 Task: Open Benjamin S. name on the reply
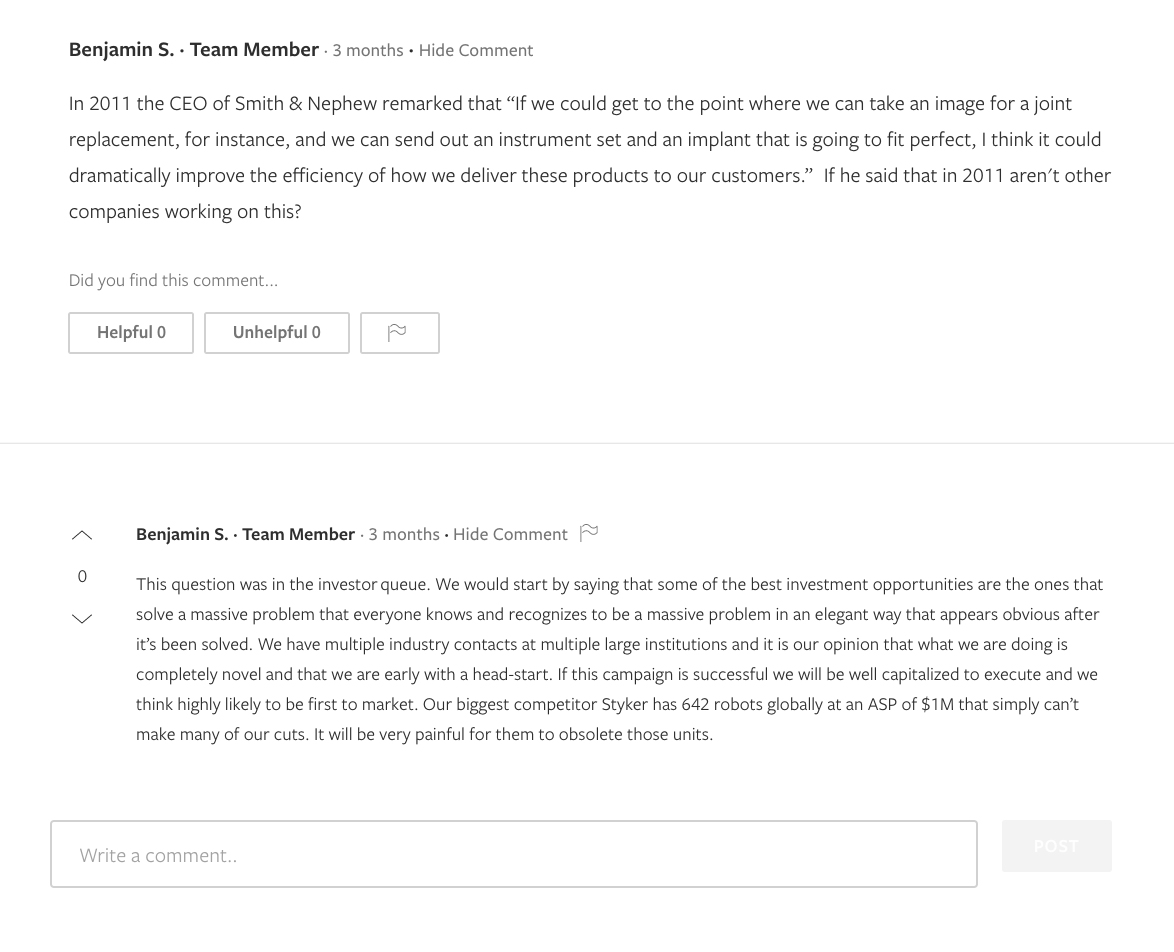click(182, 534)
